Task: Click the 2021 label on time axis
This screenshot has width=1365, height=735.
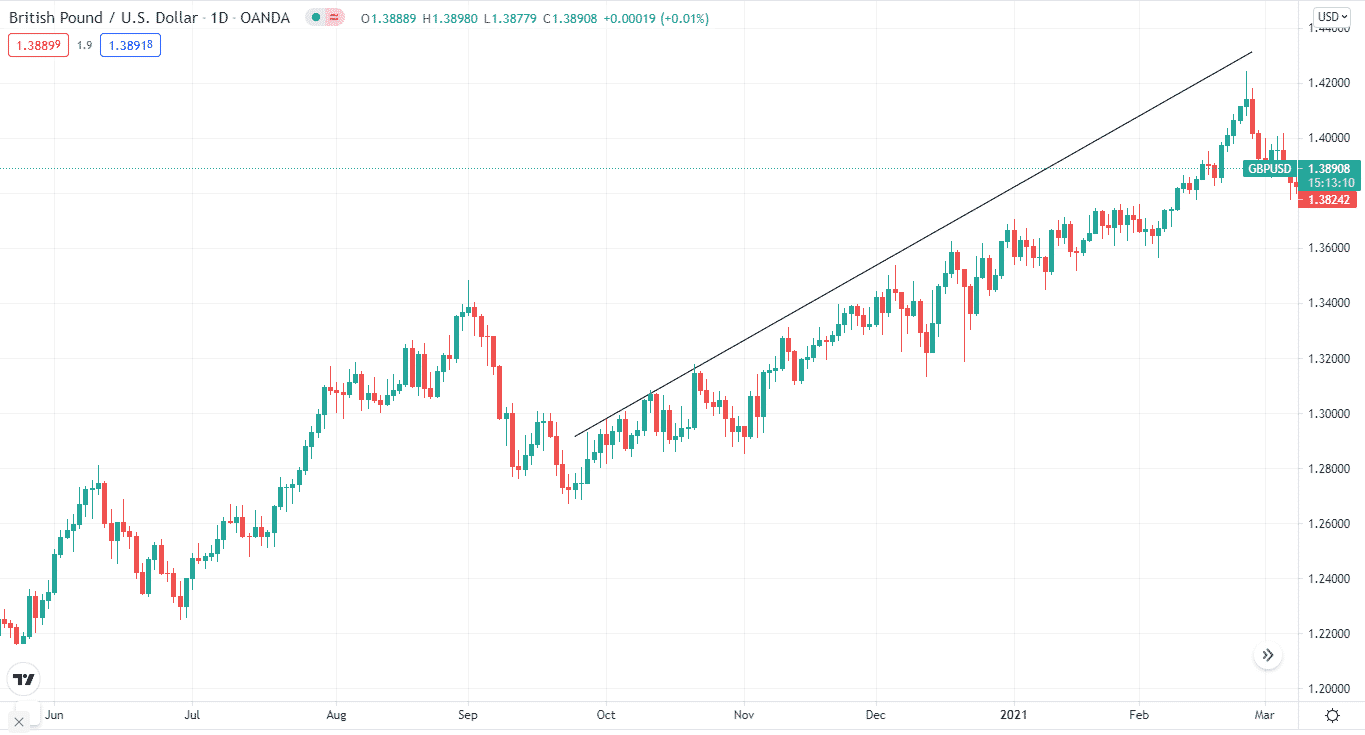Action: tap(1014, 715)
